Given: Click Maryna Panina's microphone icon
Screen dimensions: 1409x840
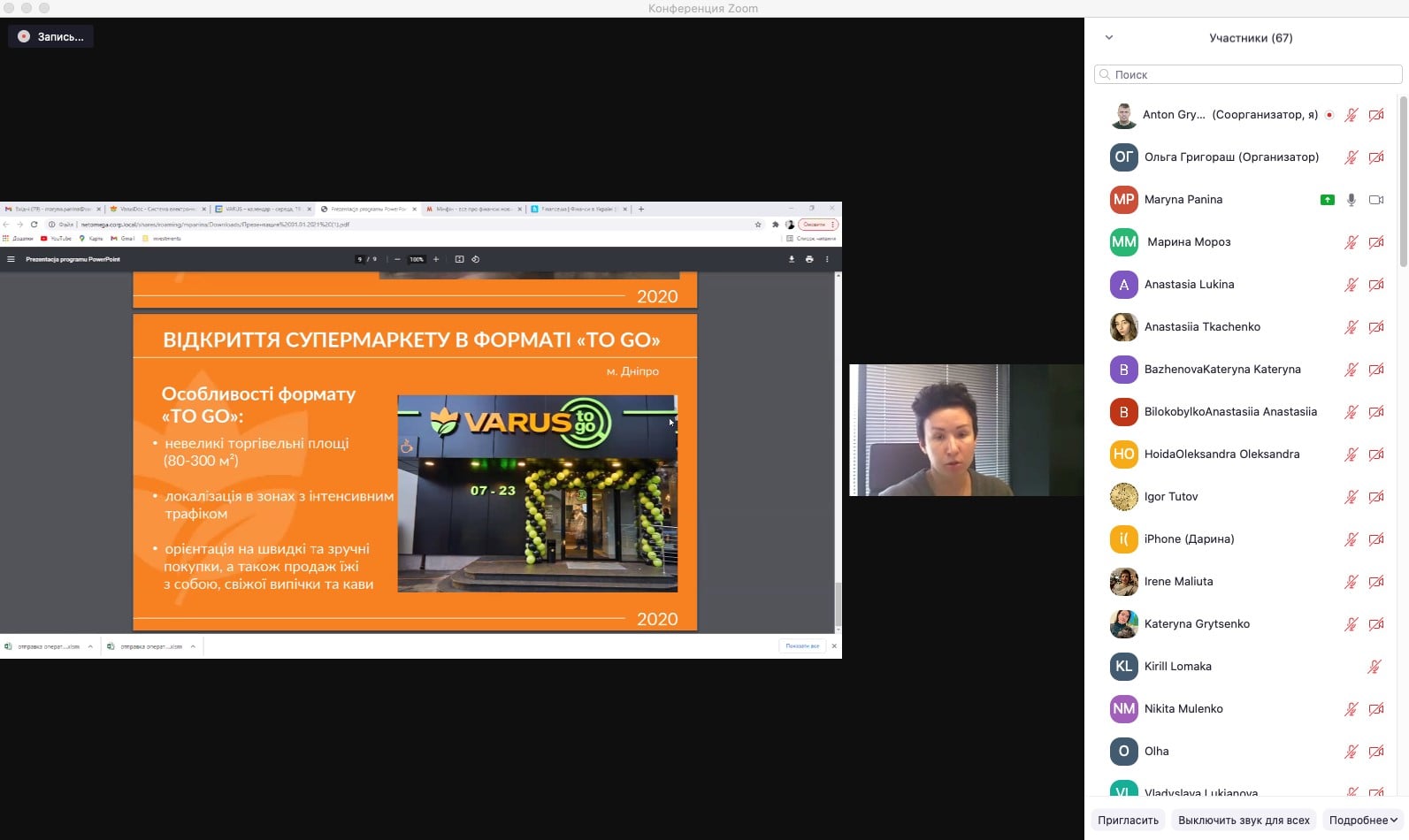Looking at the screenshot, I should click(1351, 200).
